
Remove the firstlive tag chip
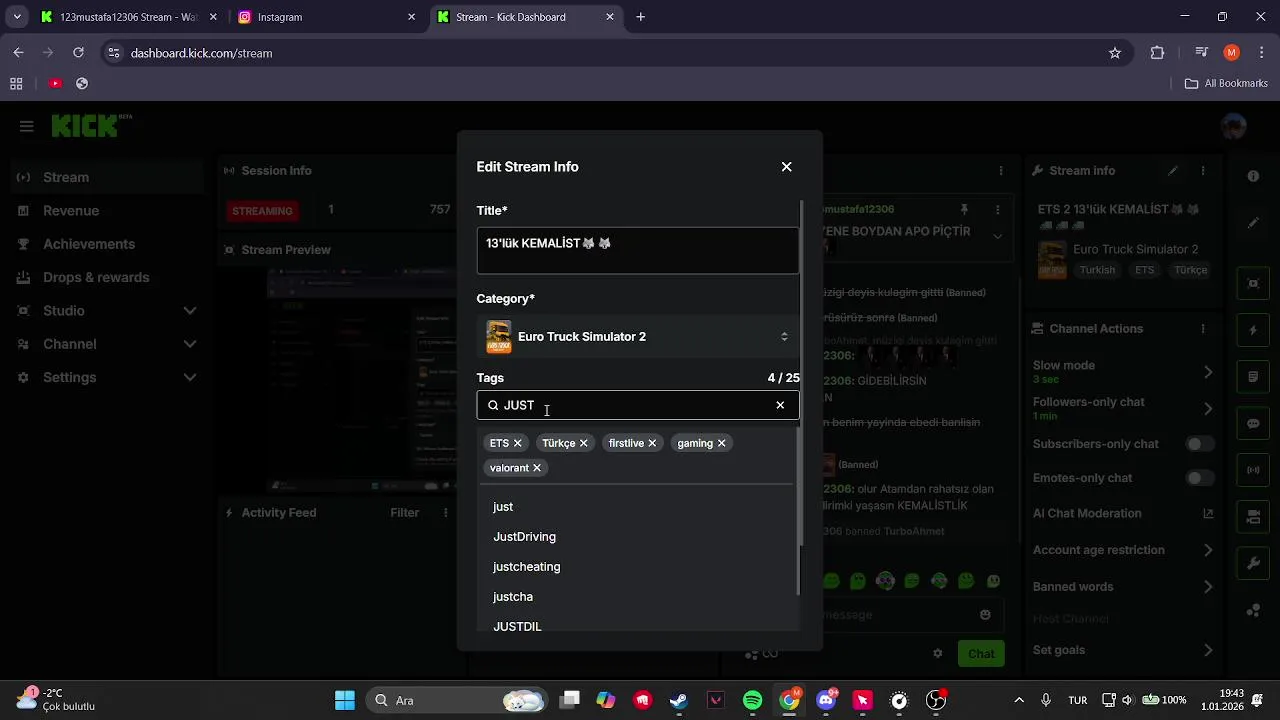coord(652,443)
